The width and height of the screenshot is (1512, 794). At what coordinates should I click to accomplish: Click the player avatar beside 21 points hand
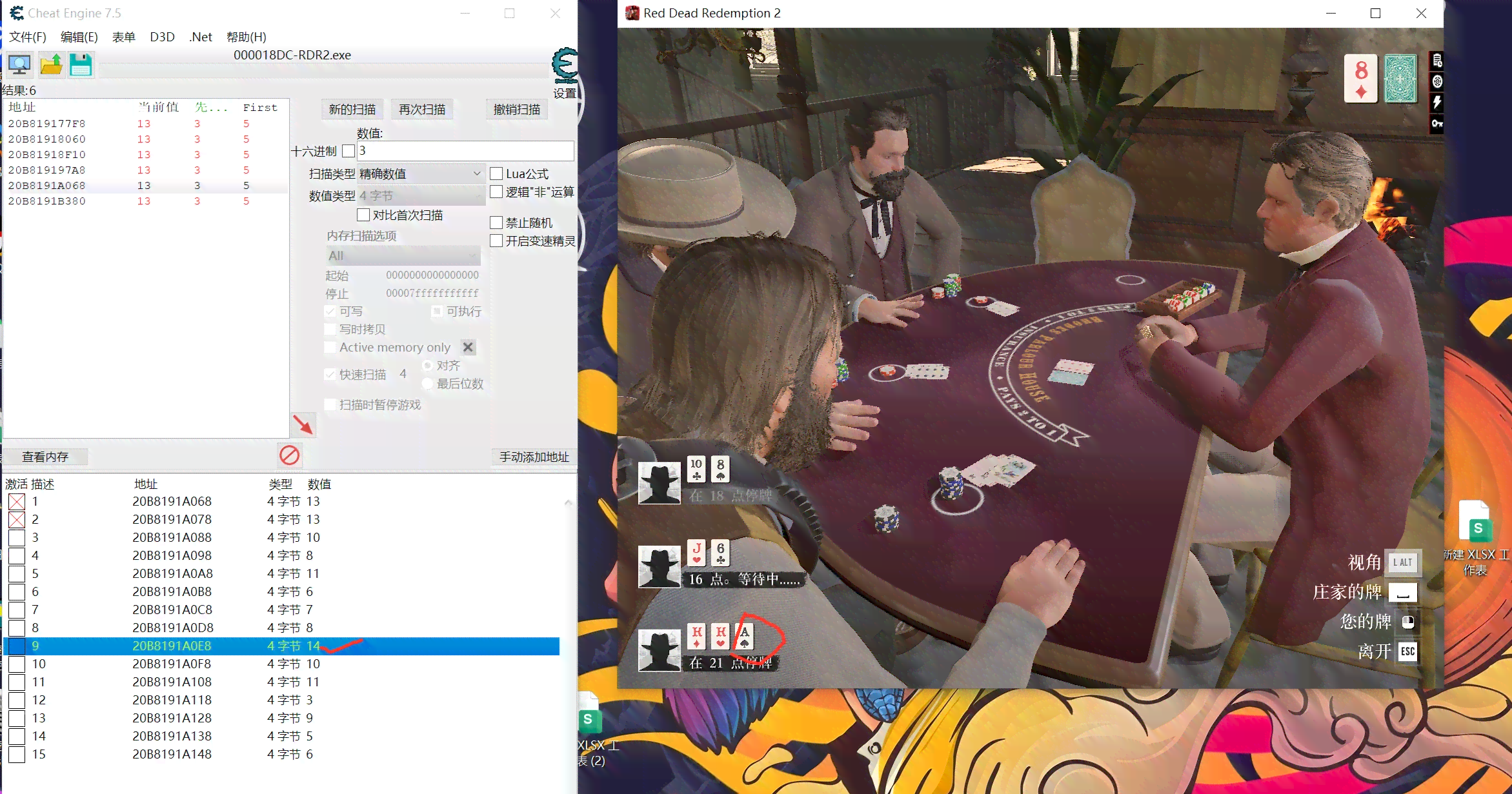[x=659, y=650]
